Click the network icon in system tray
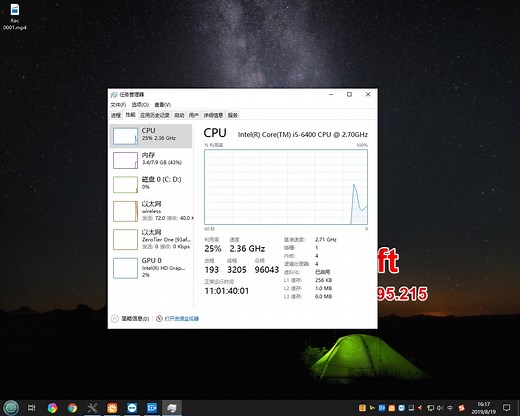The image size is (520, 416). (431, 408)
